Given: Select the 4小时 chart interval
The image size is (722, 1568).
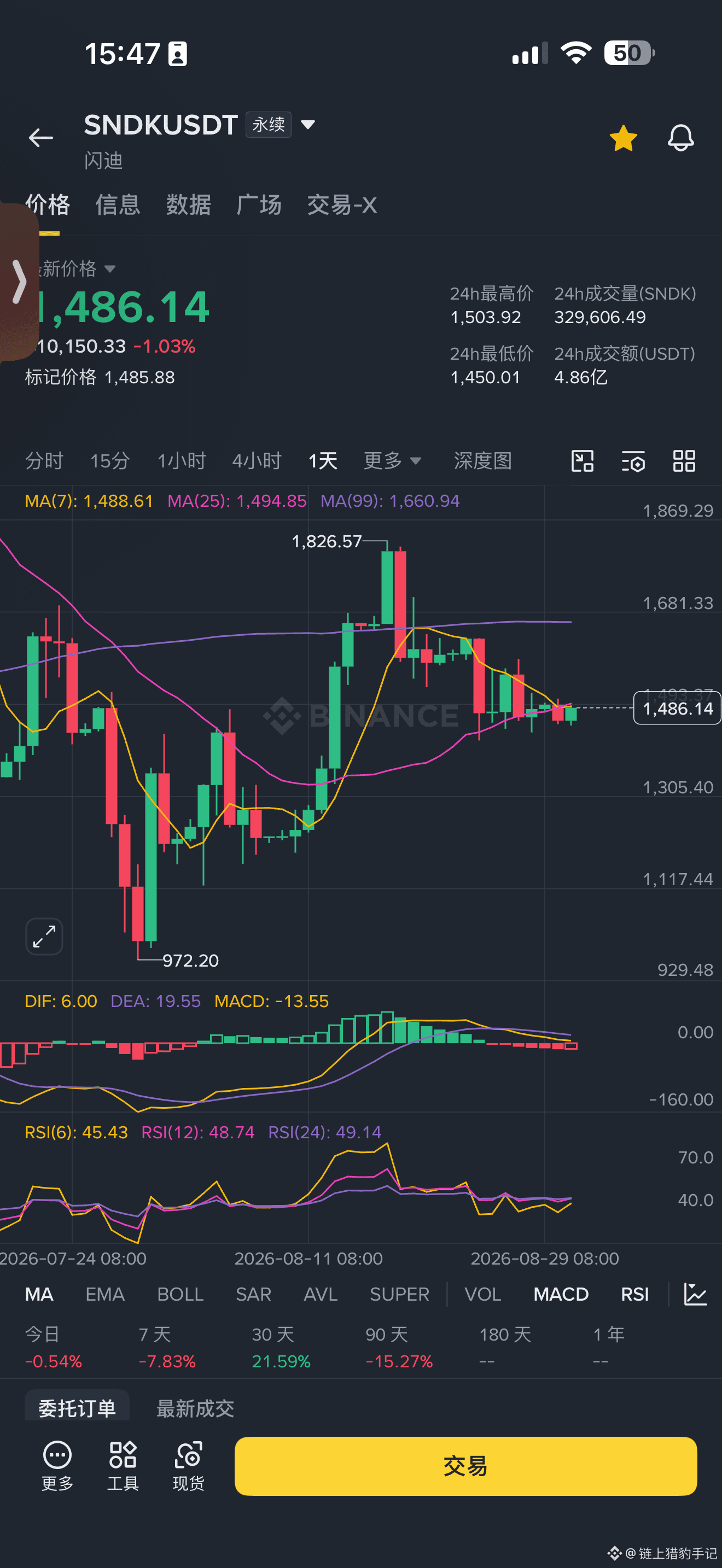Looking at the screenshot, I should click(x=257, y=461).
